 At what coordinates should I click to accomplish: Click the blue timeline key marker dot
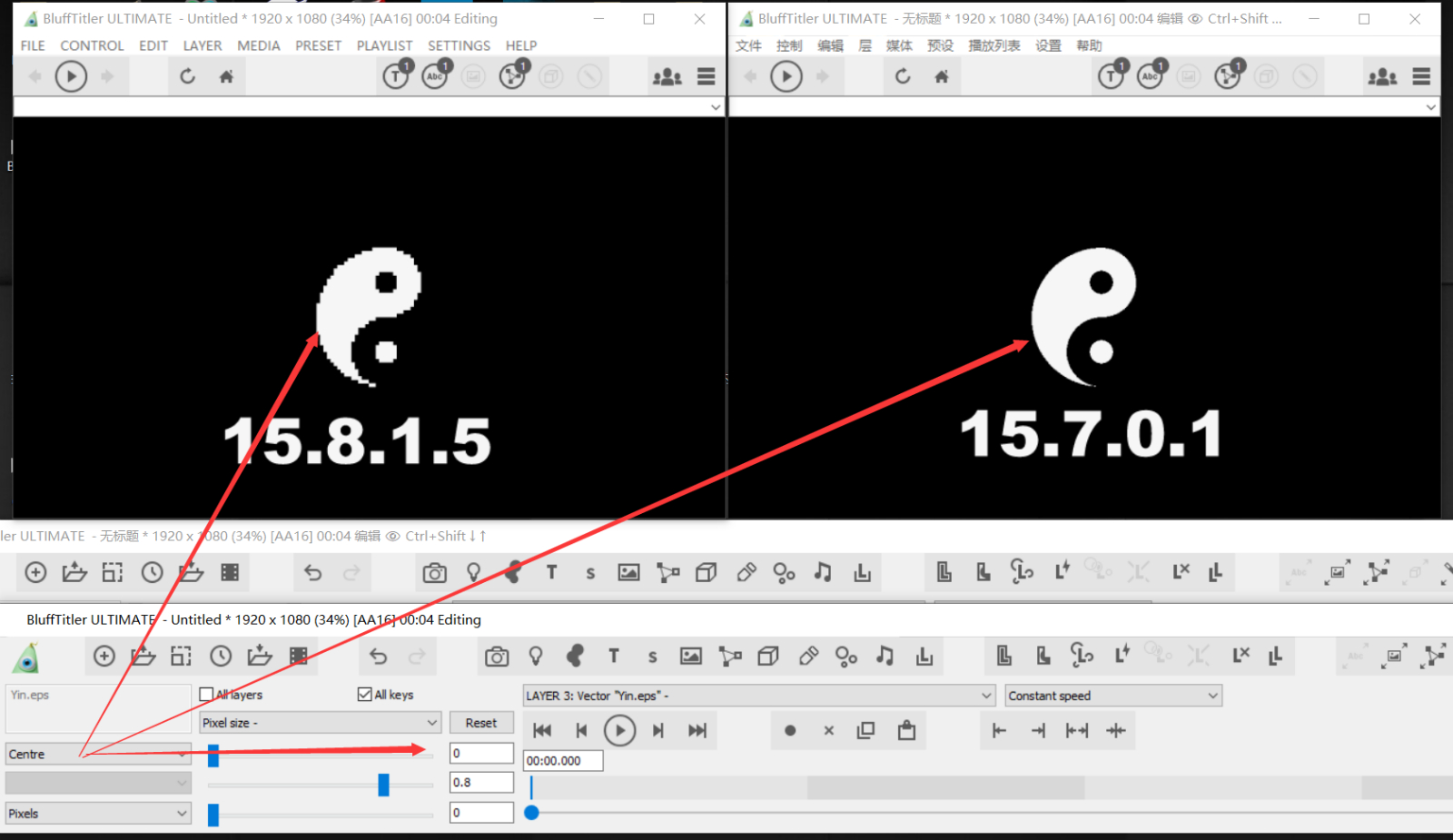532,813
